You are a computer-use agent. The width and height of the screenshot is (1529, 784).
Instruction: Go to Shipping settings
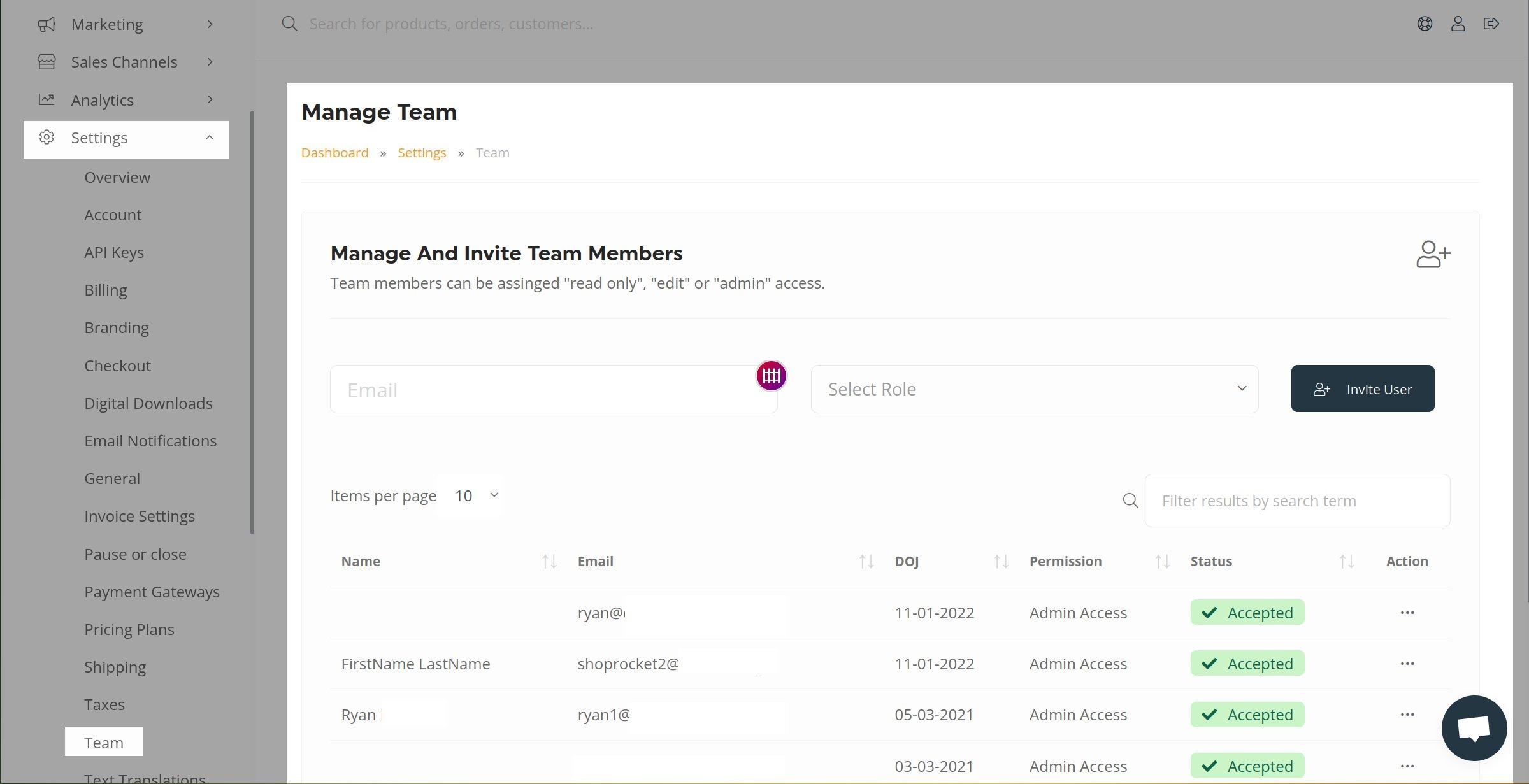pos(115,667)
